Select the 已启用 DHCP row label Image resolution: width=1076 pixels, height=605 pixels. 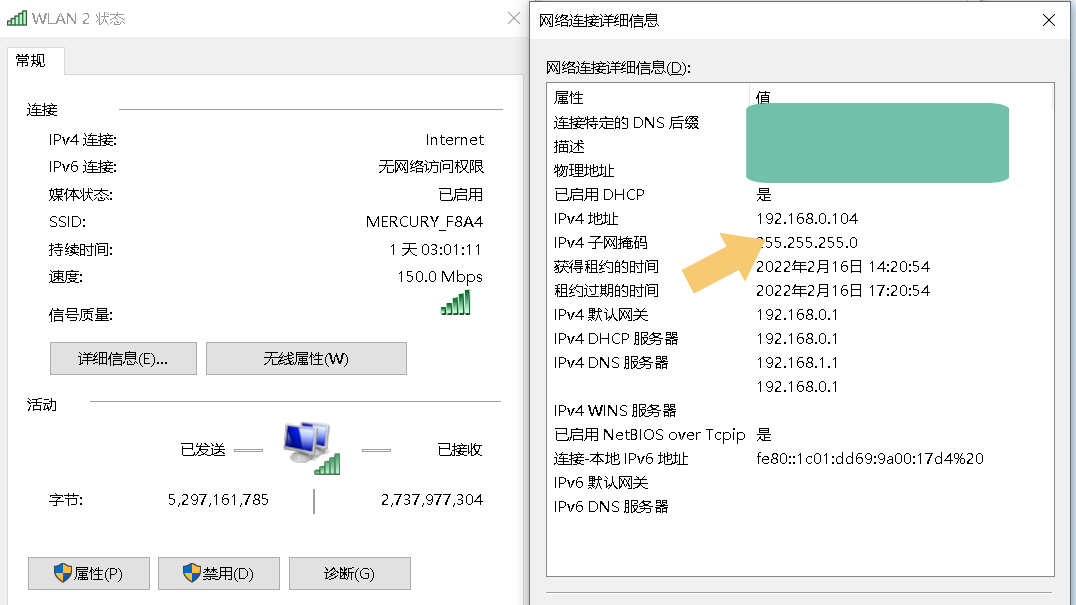click(x=599, y=194)
